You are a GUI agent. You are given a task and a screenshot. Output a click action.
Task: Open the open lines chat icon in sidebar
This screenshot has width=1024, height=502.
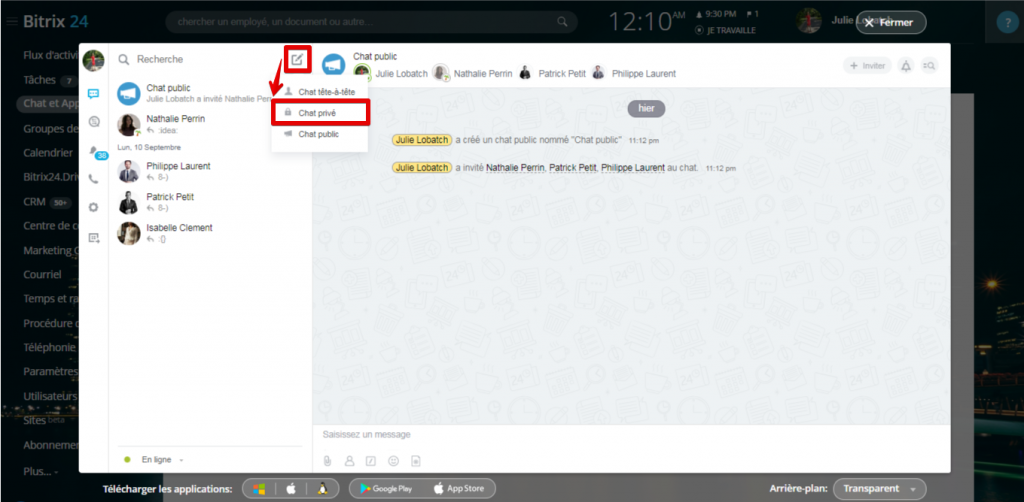click(x=93, y=121)
